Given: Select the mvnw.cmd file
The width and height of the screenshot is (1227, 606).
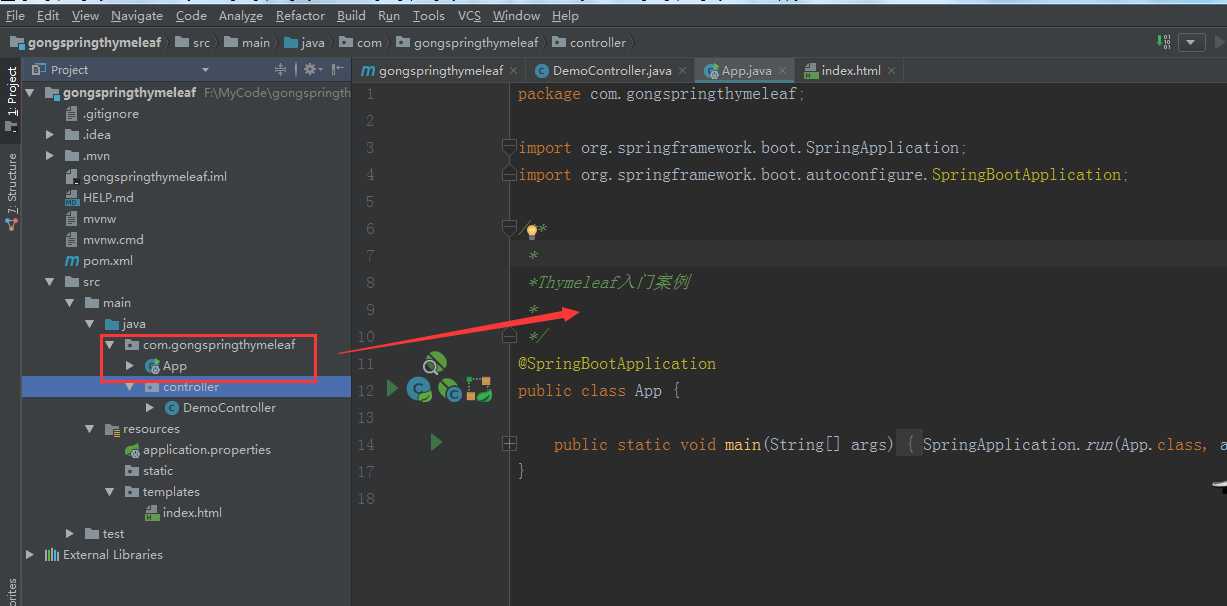Looking at the screenshot, I should [104, 239].
